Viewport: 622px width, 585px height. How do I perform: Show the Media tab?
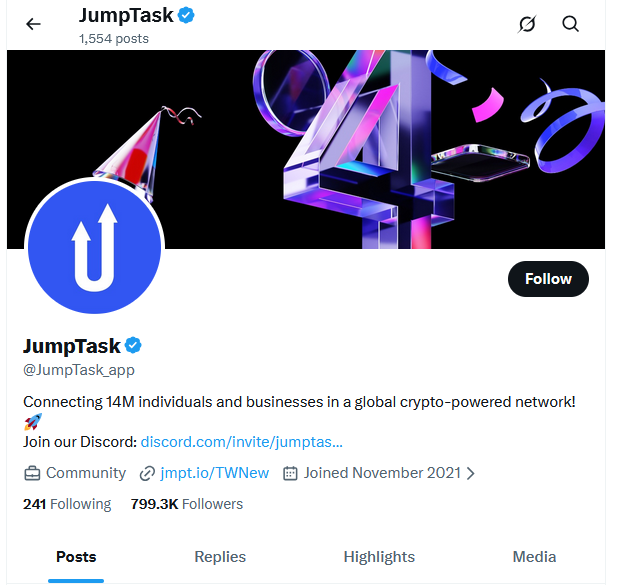[x=534, y=557]
